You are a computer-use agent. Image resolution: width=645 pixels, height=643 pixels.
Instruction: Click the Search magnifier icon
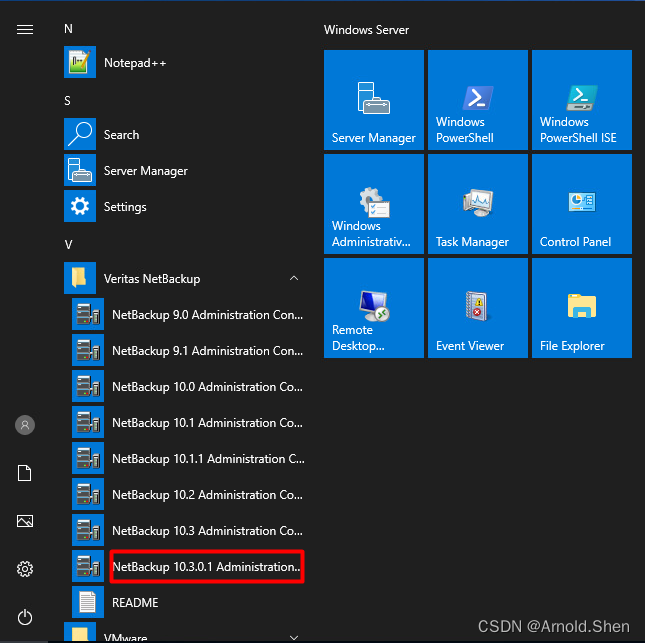tap(80, 134)
